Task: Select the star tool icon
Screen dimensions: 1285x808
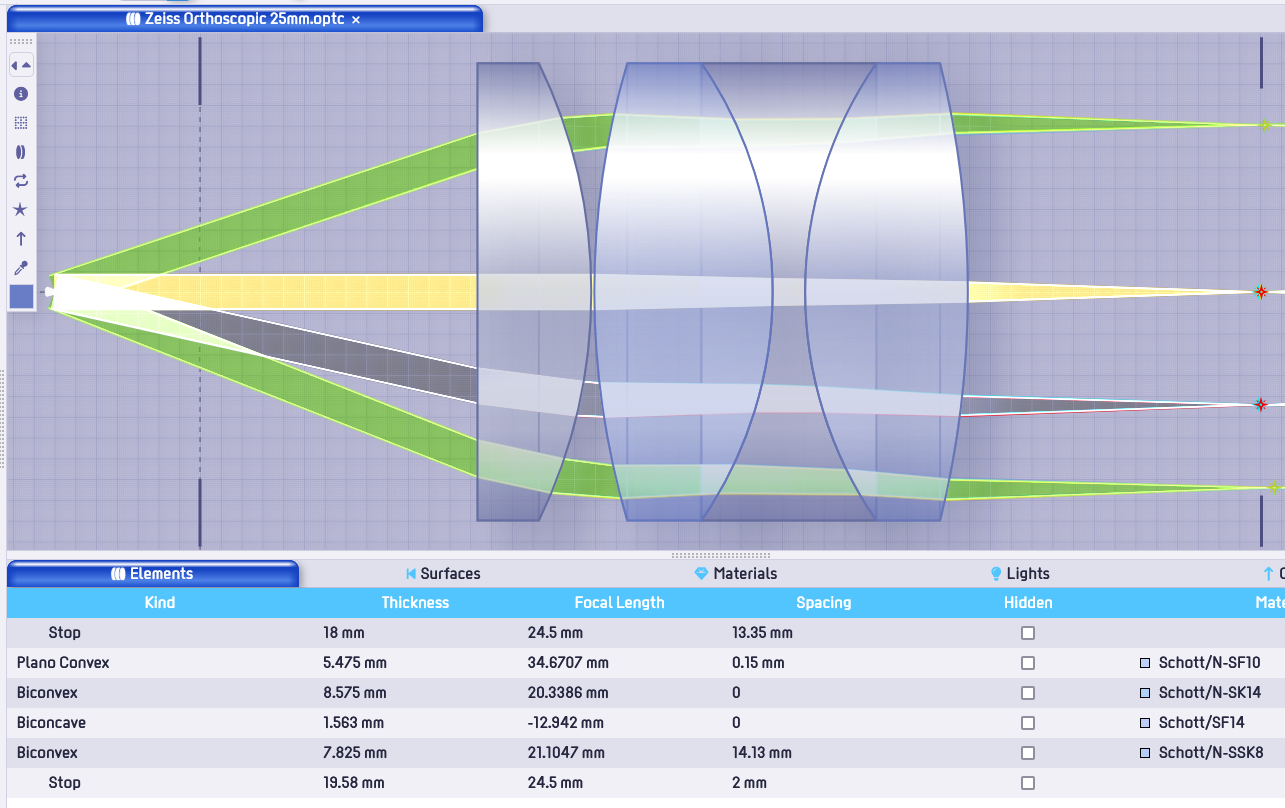Action: (x=21, y=210)
